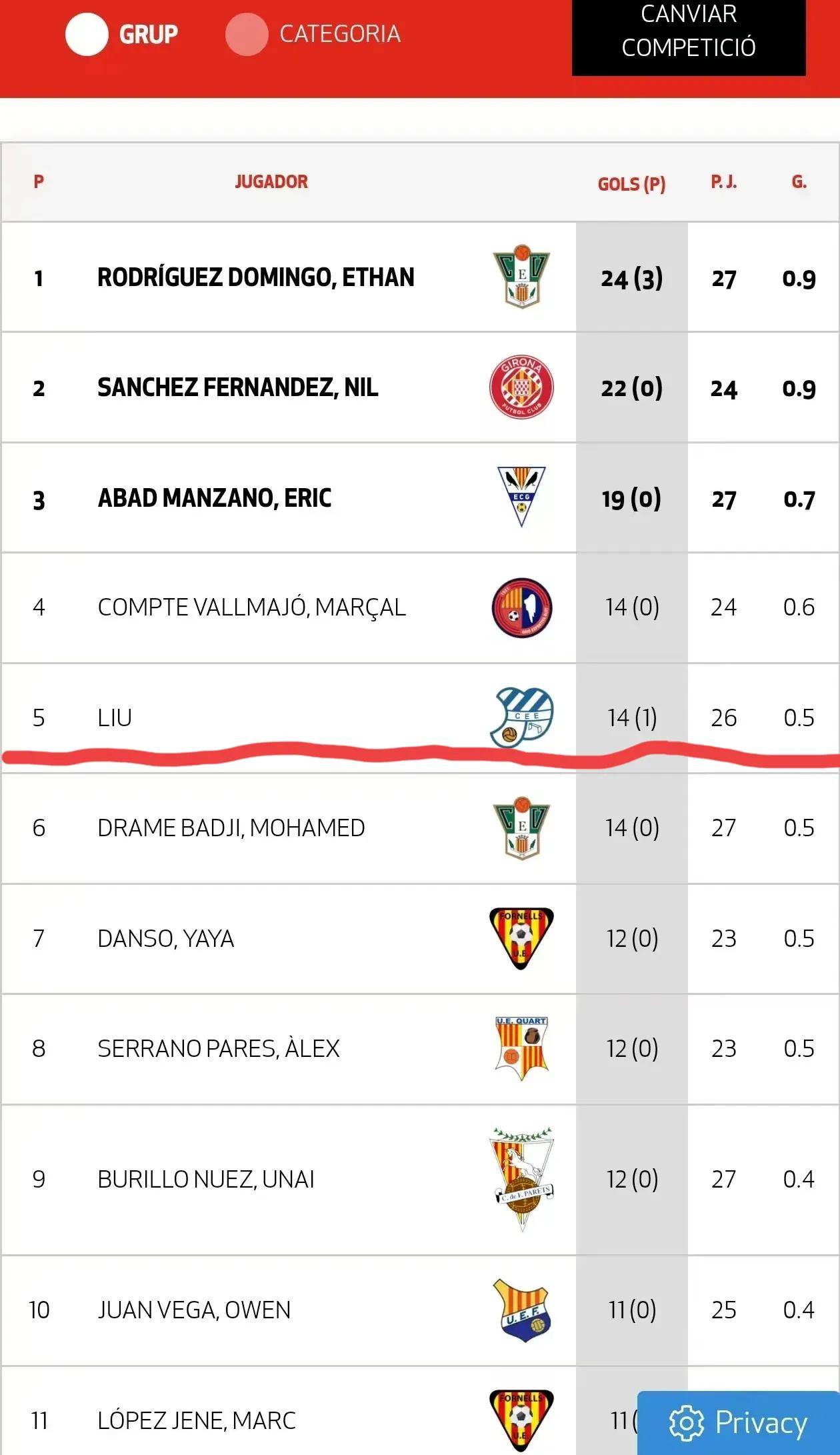The width and height of the screenshot is (840, 1455).
Task: Sort by the GOLS (P) column header
Action: click(631, 184)
